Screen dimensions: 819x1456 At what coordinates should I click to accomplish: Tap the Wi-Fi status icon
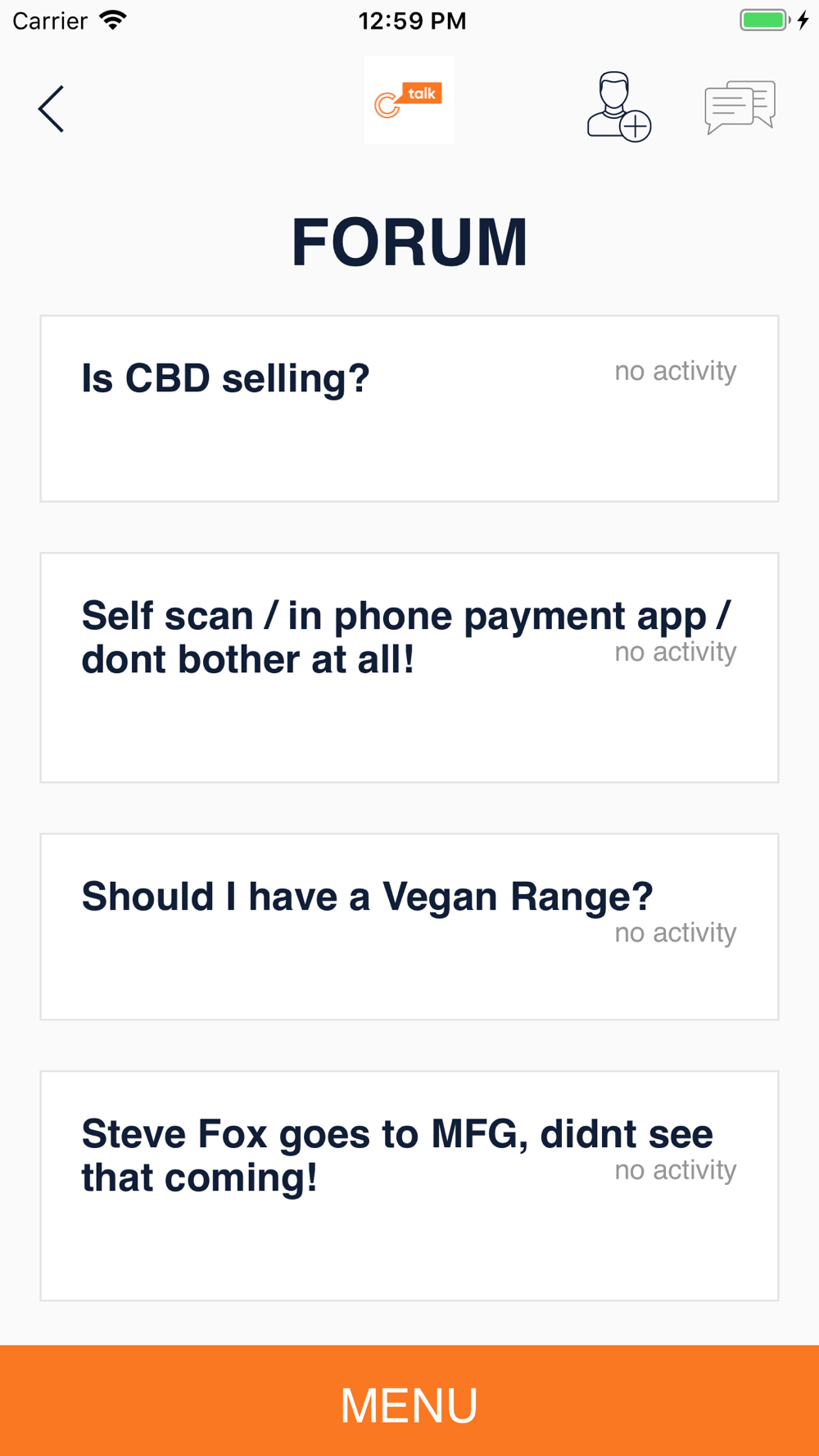[x=113, y=20]
